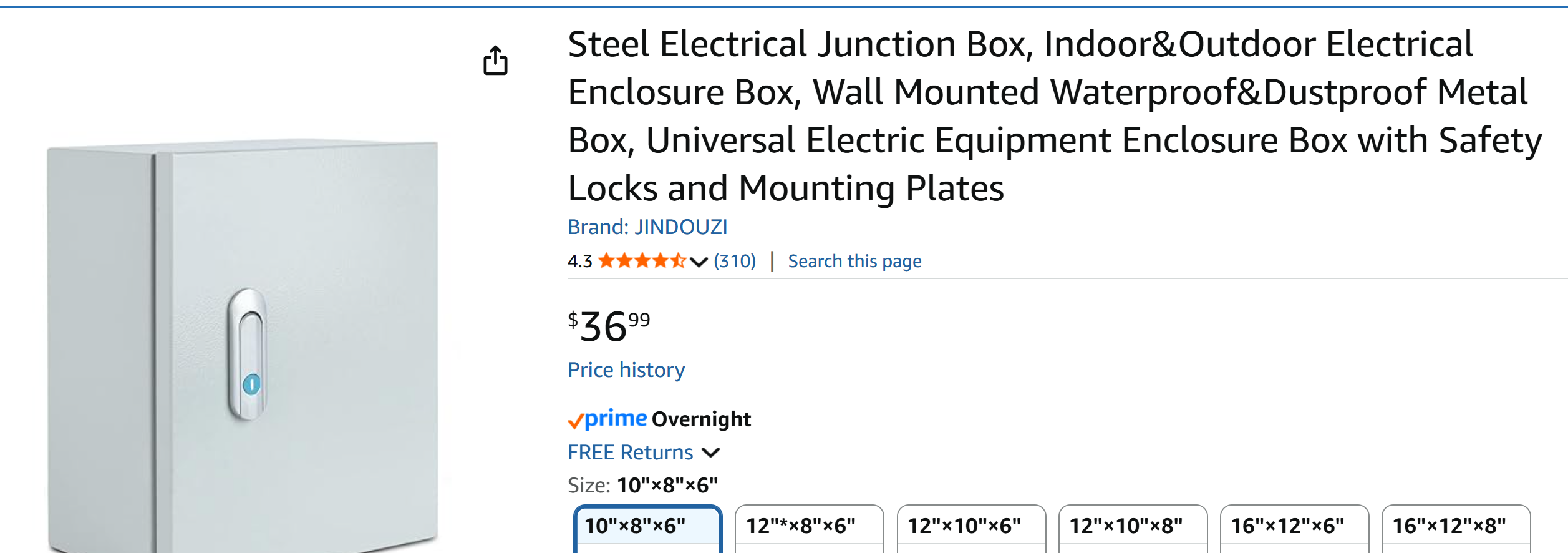Select the 10"×8"×6" size option
The height and width of the screenshot is (553, 1568).
[x=648, y=526]
